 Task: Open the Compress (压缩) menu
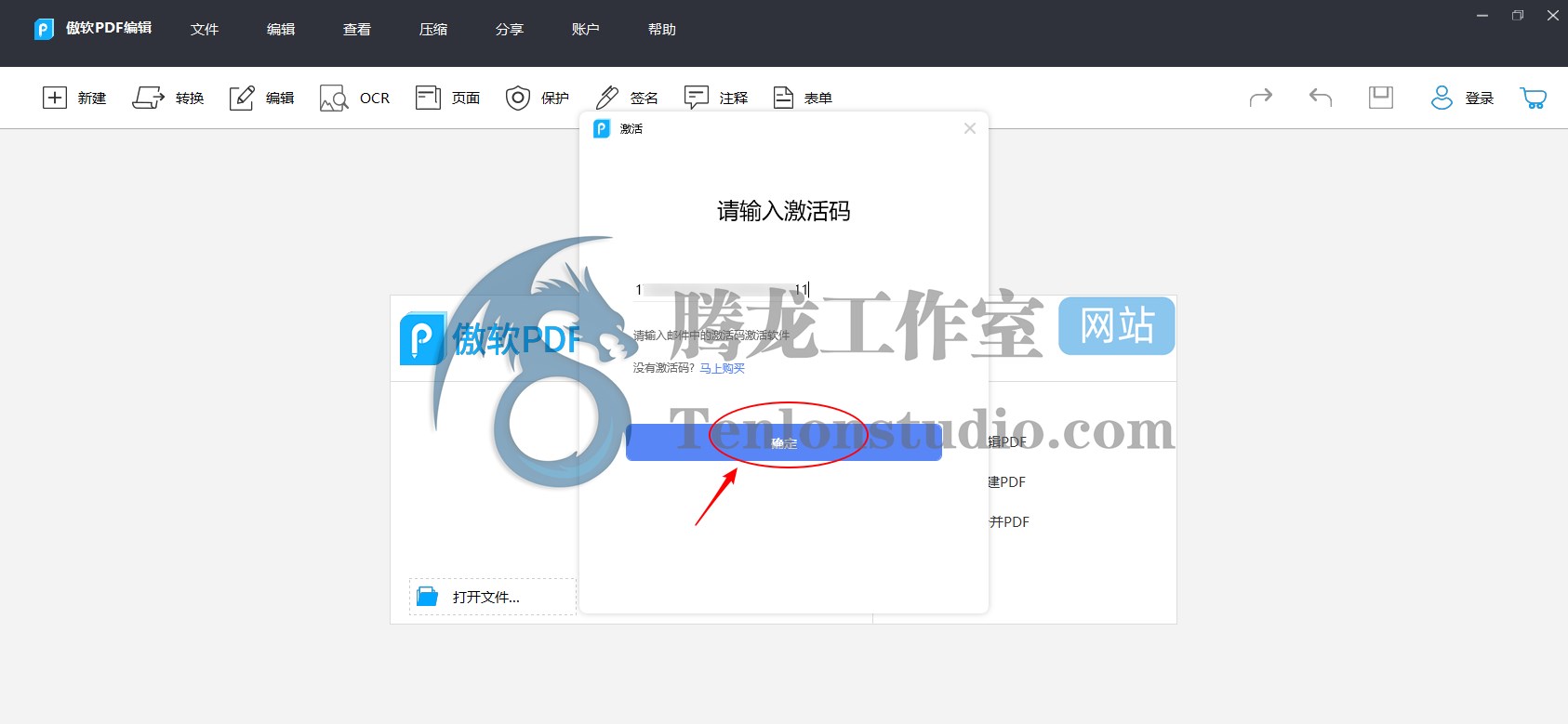(433, 30)
